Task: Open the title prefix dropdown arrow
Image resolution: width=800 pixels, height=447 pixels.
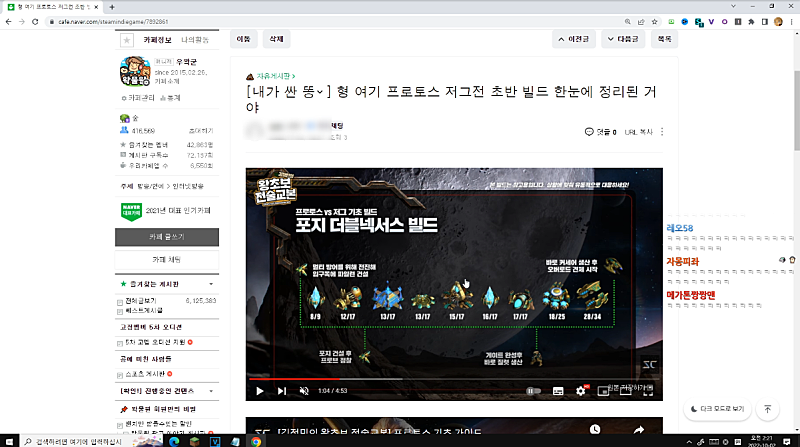Action: tap(320, 92)
